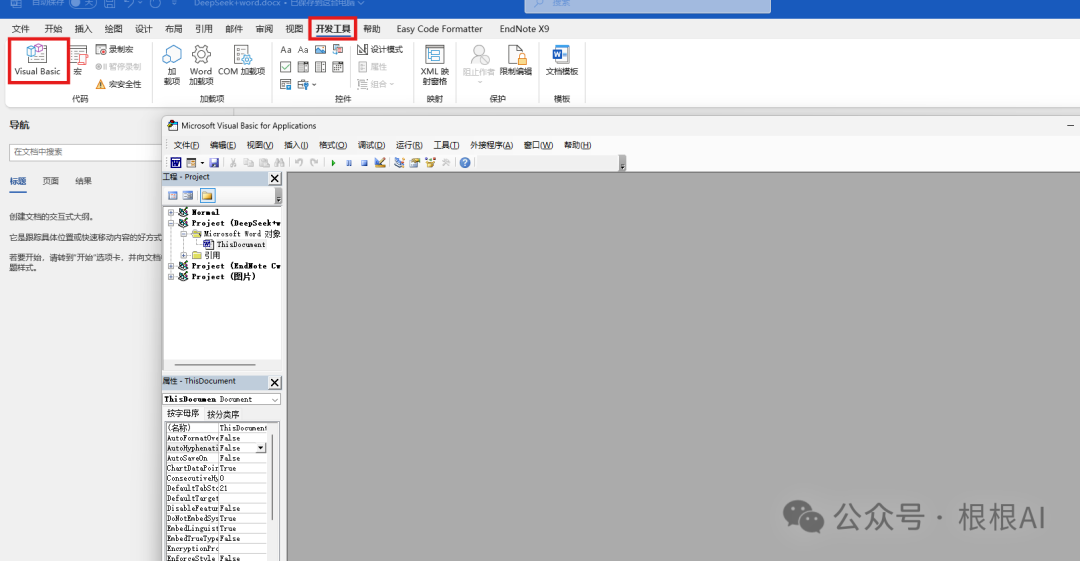The height and width of the screenshot is (561, 1080).
Task: Close the 工程 - Project panel
Action: (x=275, y=178)
